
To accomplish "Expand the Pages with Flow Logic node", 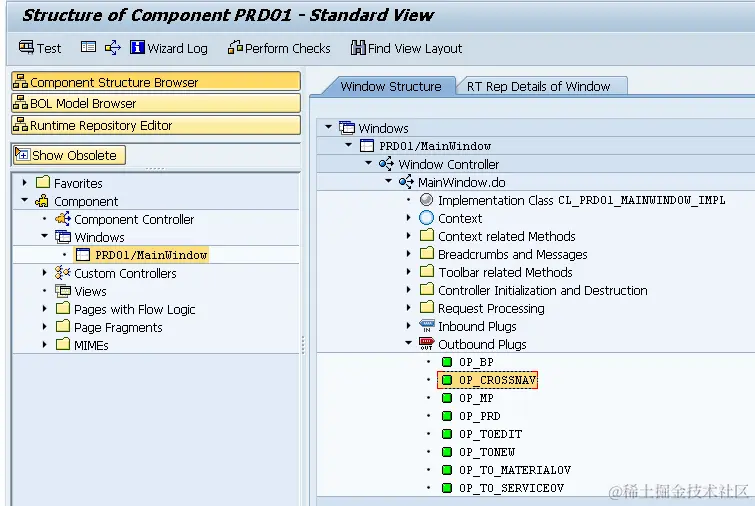I will (x=45, y=309).
